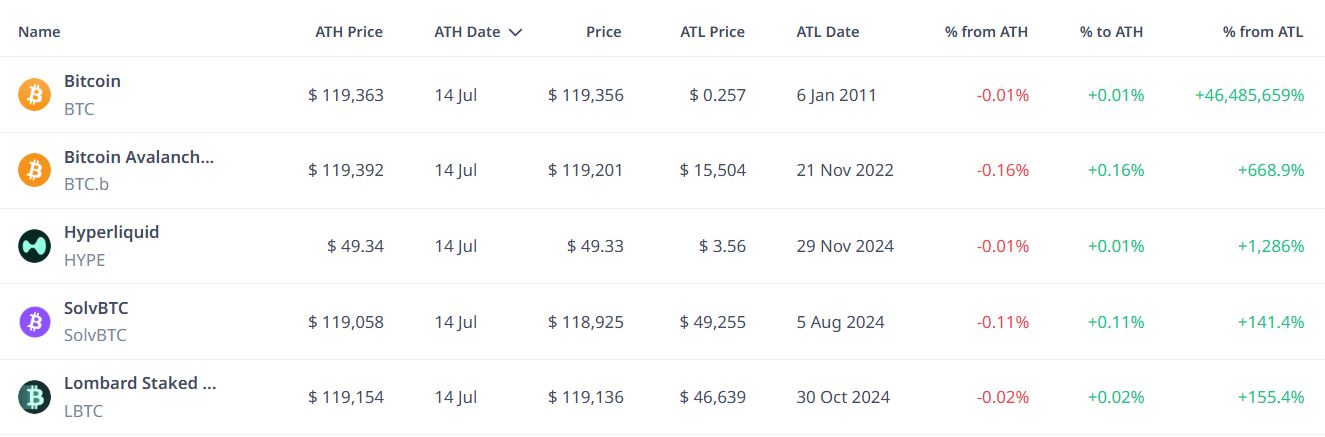Image resolution: width=1325 pixels, height=437 pixels.
Task: Sort by % to ATH column
Action: pos(1111,32)
